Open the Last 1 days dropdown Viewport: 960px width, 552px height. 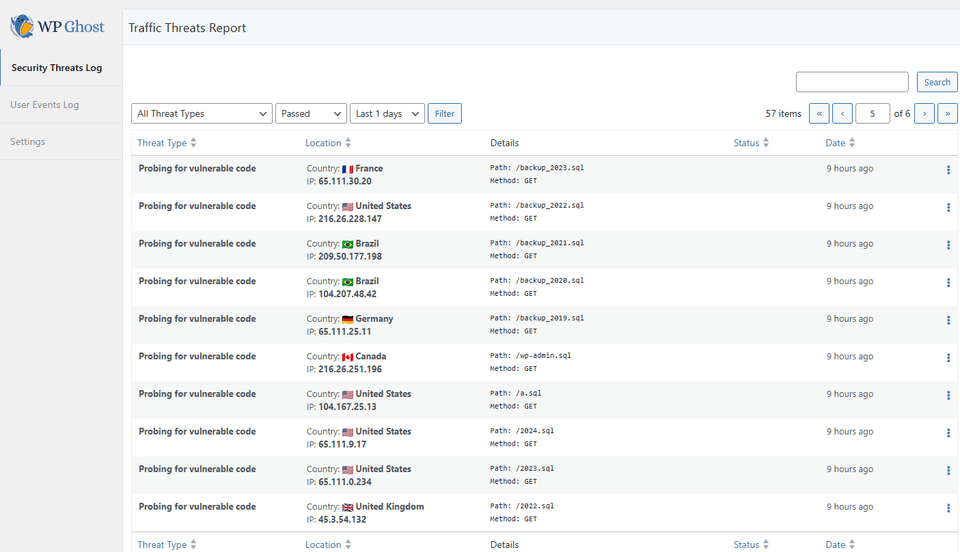[386, 114]
